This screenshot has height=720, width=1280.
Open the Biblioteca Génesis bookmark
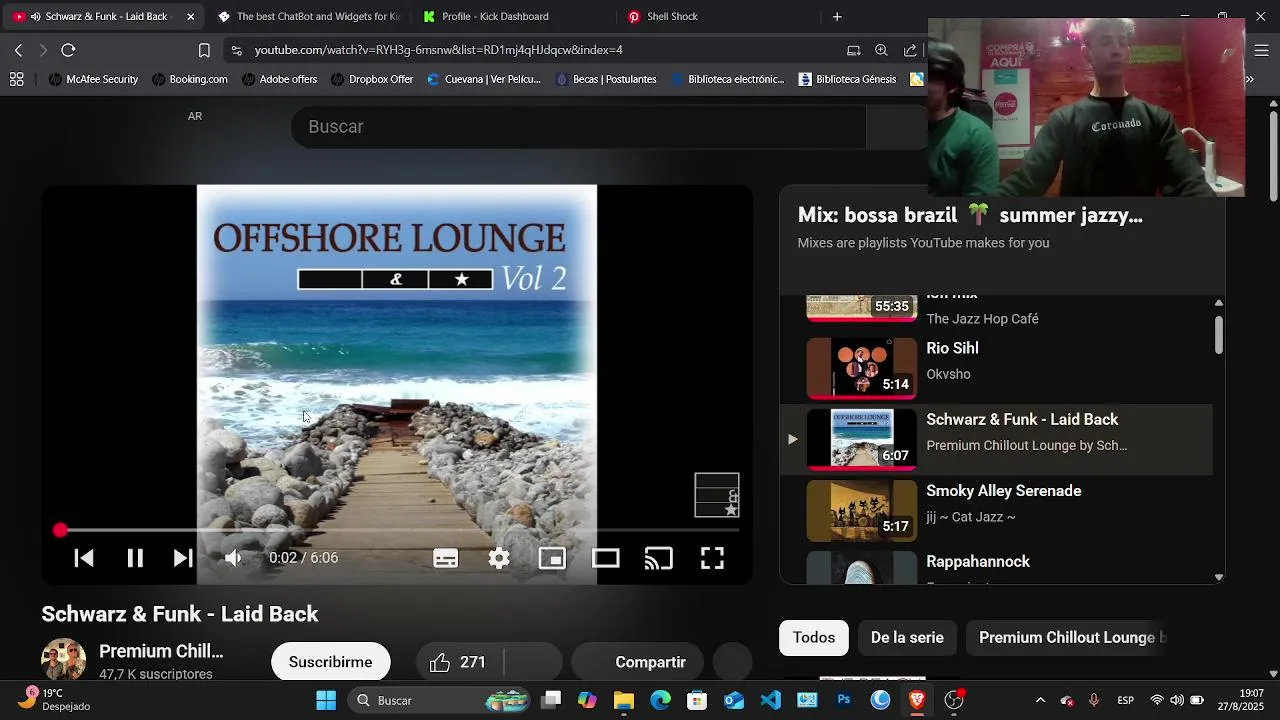coord(847,79)
